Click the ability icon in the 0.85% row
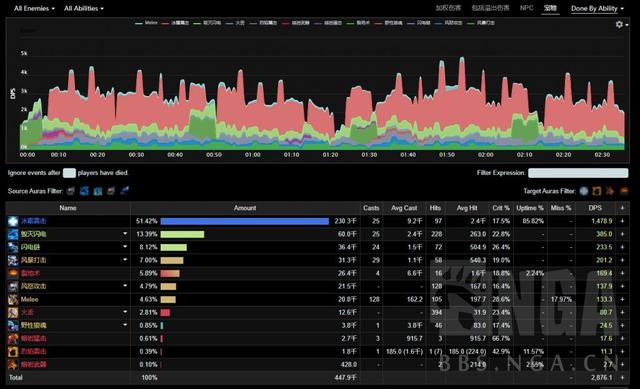This screenshot has height=389, width=640. [x=13, y=325]
